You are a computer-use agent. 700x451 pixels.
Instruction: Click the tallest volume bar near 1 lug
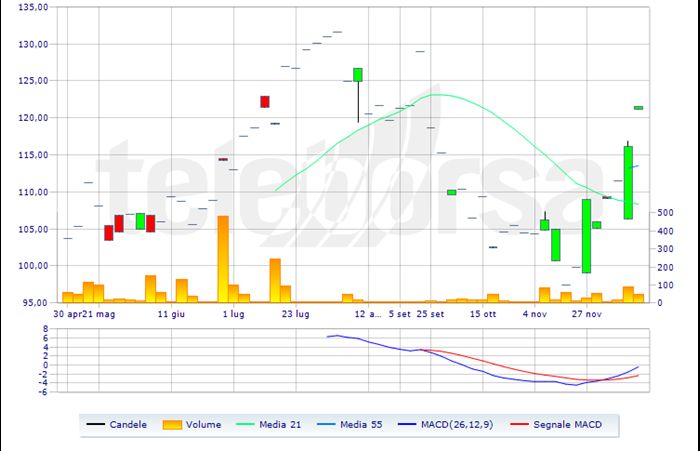point(223,258)
